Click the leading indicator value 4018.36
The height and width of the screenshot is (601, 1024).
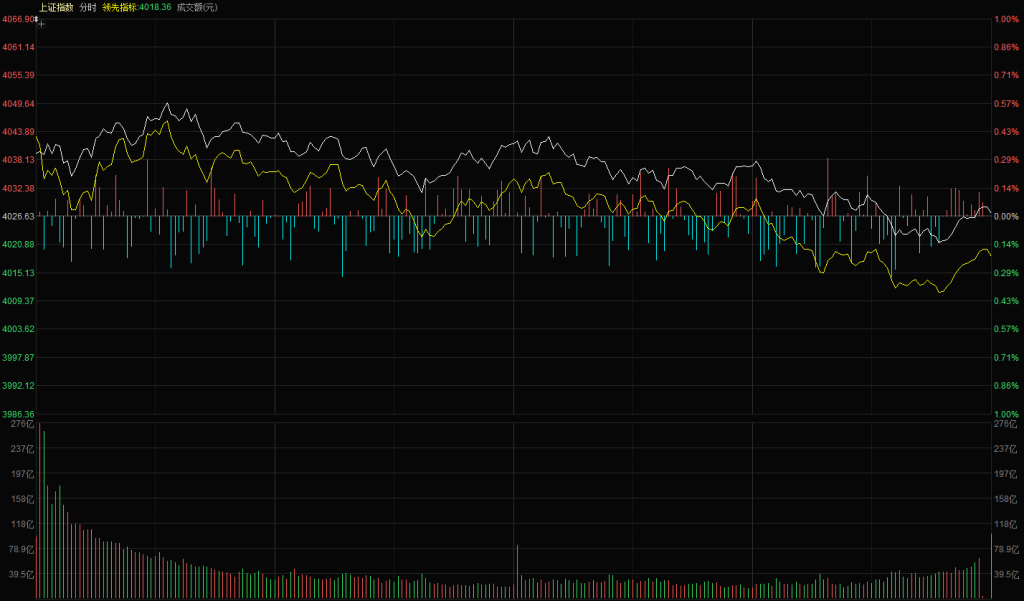[x=155, y=7]
